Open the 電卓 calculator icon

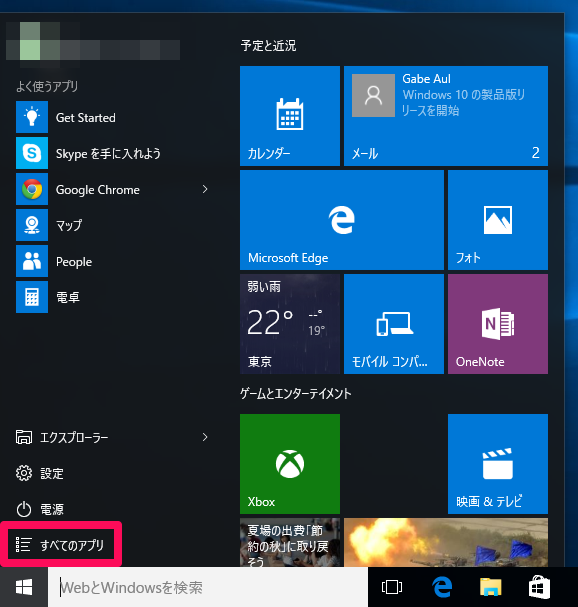pos(32,297)
